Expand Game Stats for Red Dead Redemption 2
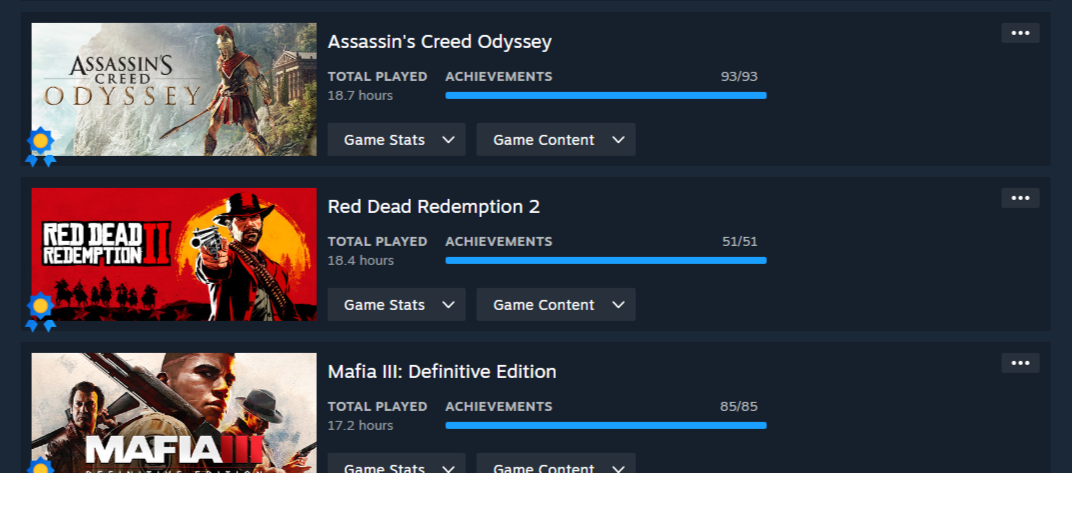The height and width of the screenshot is (510, 1072). pyautogui.click(x=396, y=305)
